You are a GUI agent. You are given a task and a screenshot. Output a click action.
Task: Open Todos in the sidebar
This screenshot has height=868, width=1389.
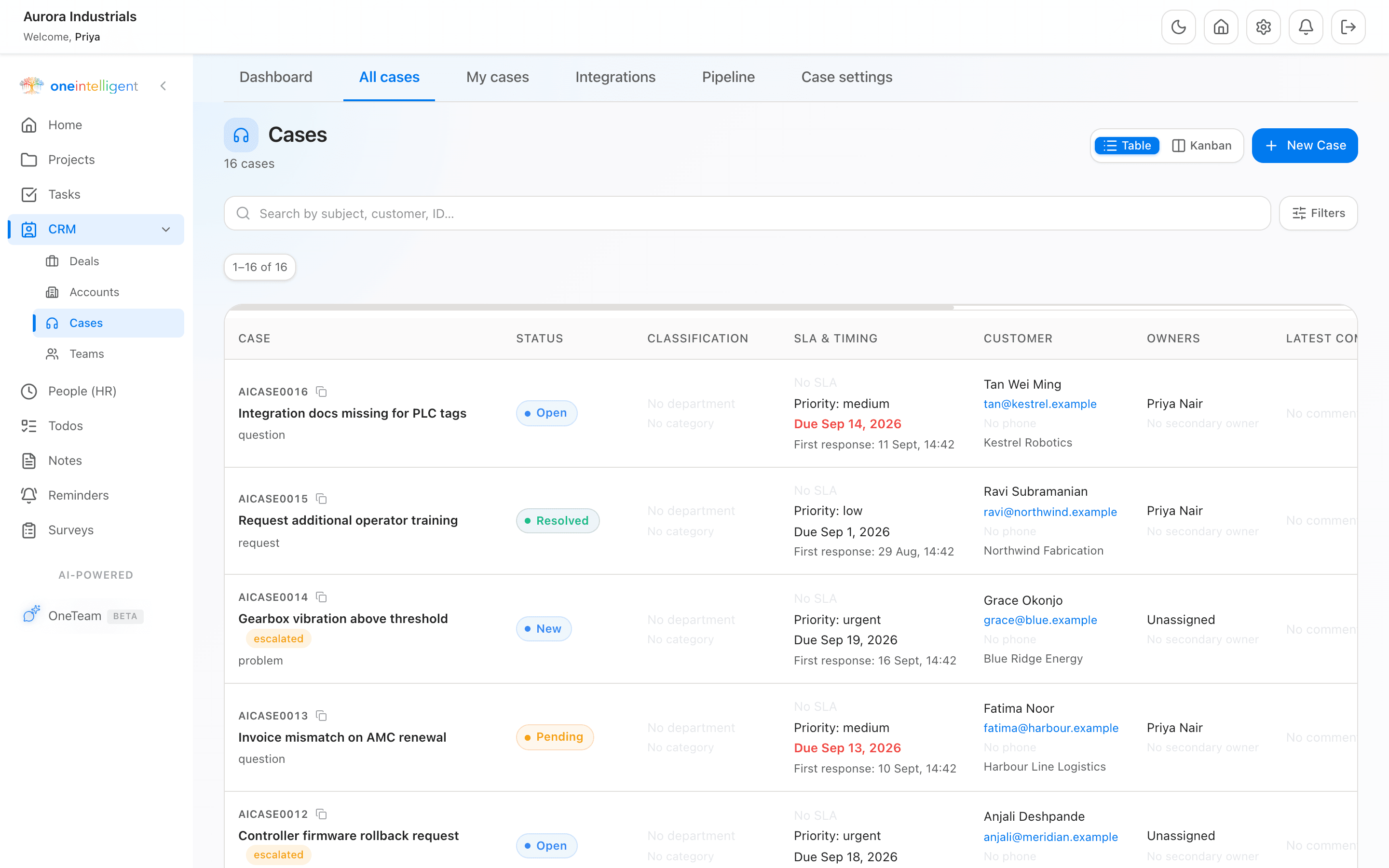[x=96, y=426]
